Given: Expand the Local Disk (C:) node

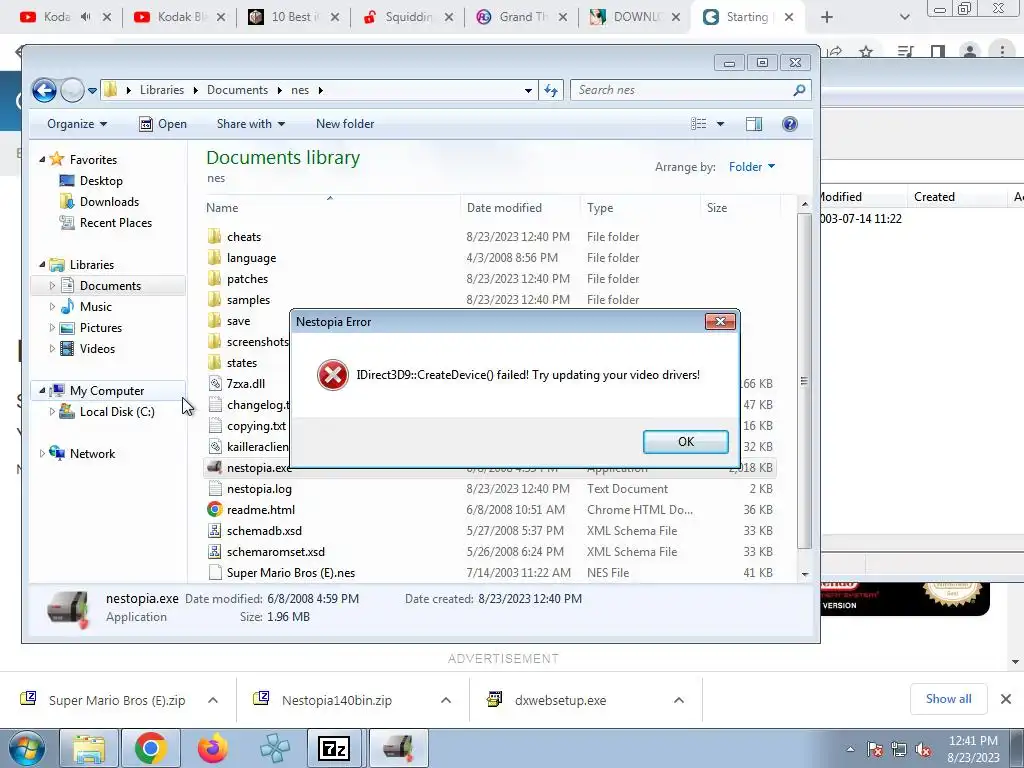Looking at the screenshot, I should click(52, 411).
